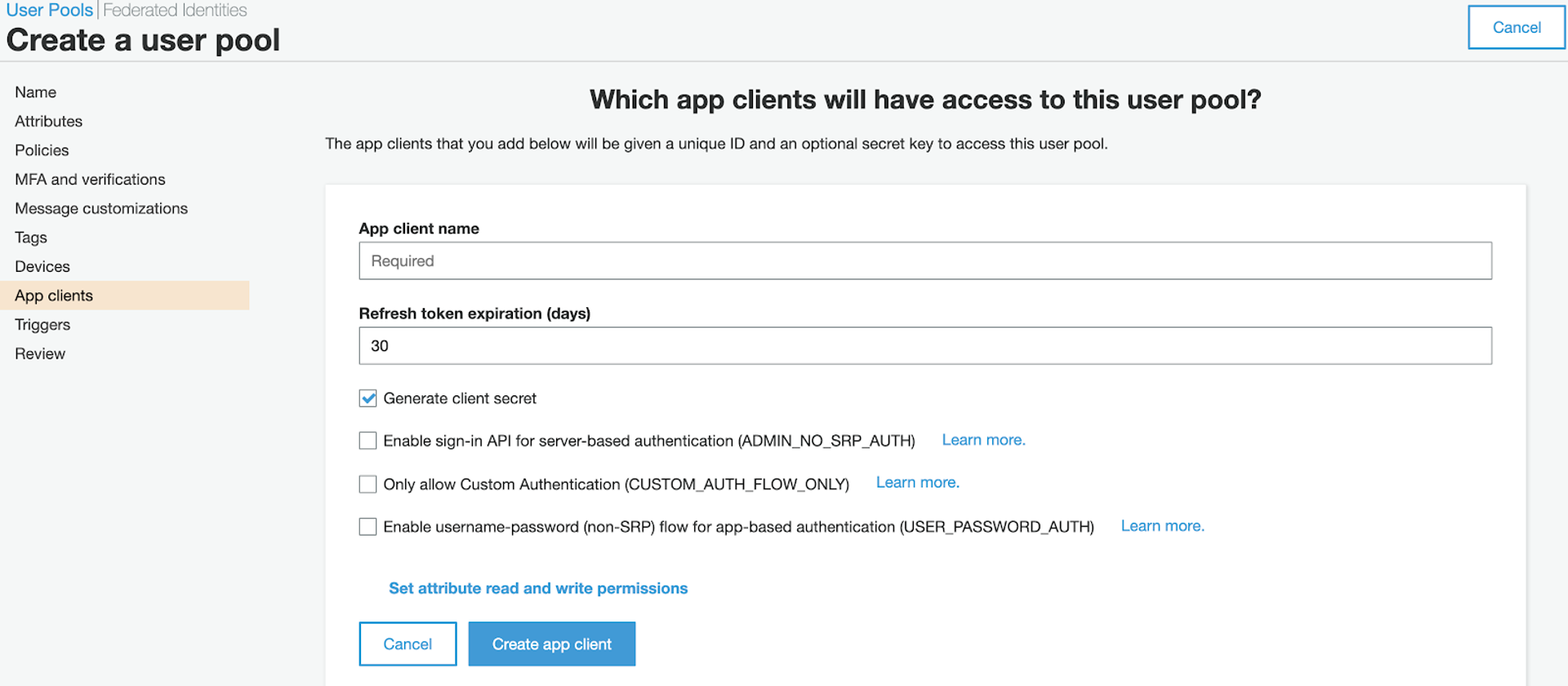This screenshot has width=1568, height=686.
Task: Click the top-right Cancel button
Action: coord(1516,28)
